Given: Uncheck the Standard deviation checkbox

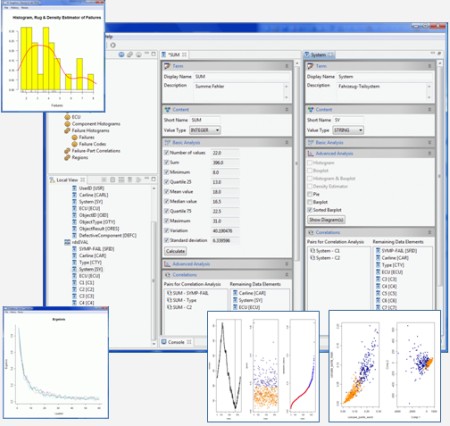Looking at the screenshot, I should (x=166, y=240).
